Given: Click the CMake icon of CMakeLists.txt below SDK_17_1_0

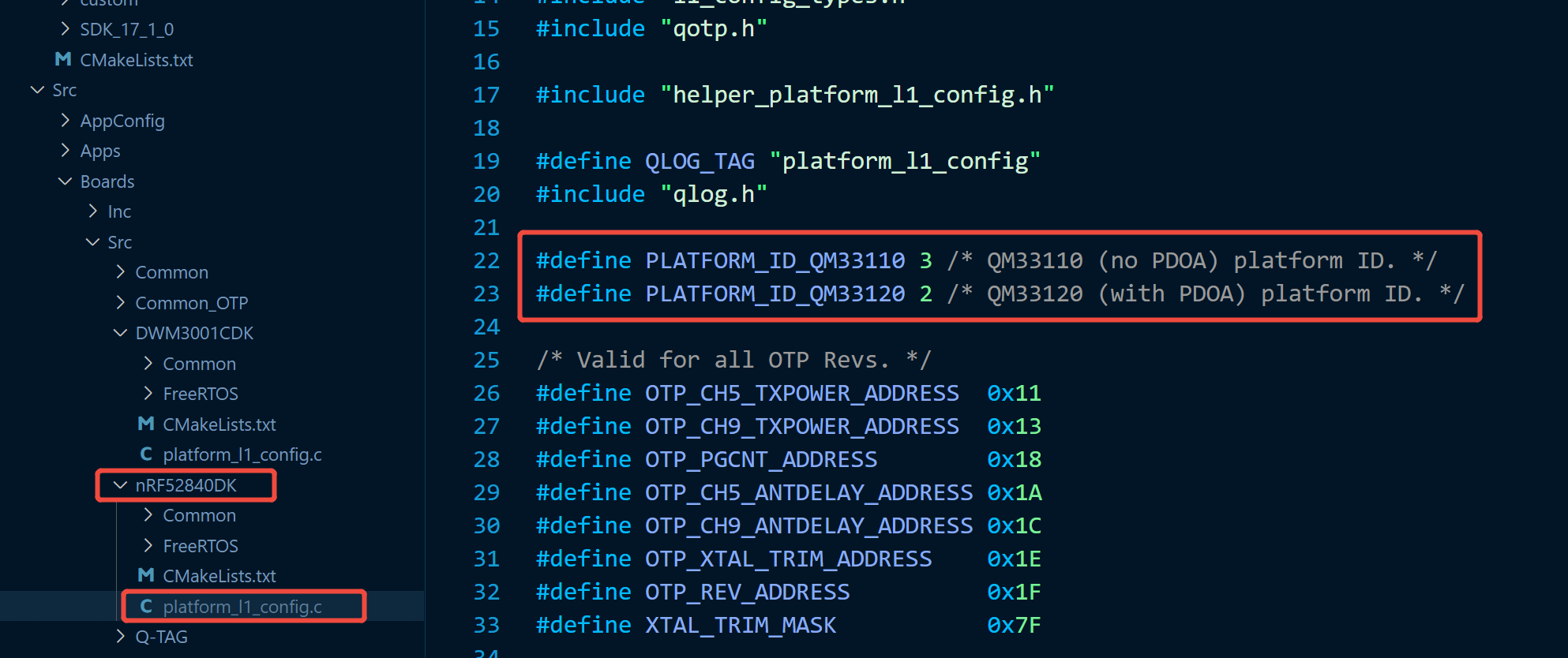Looking at the screenshot, I should (x=63, y=59).
